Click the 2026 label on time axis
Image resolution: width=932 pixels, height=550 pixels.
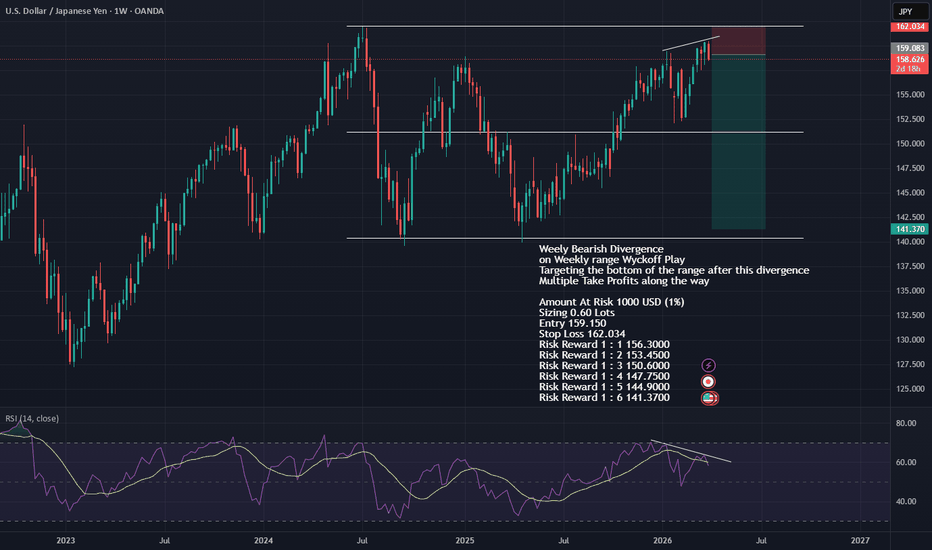665,539
